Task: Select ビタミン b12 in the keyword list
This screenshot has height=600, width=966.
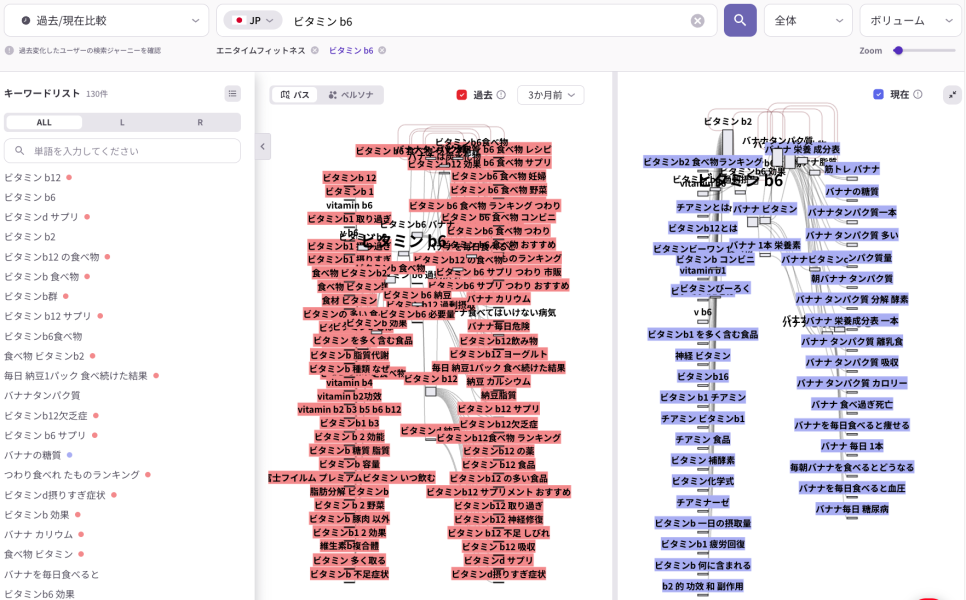Action: 32,177
